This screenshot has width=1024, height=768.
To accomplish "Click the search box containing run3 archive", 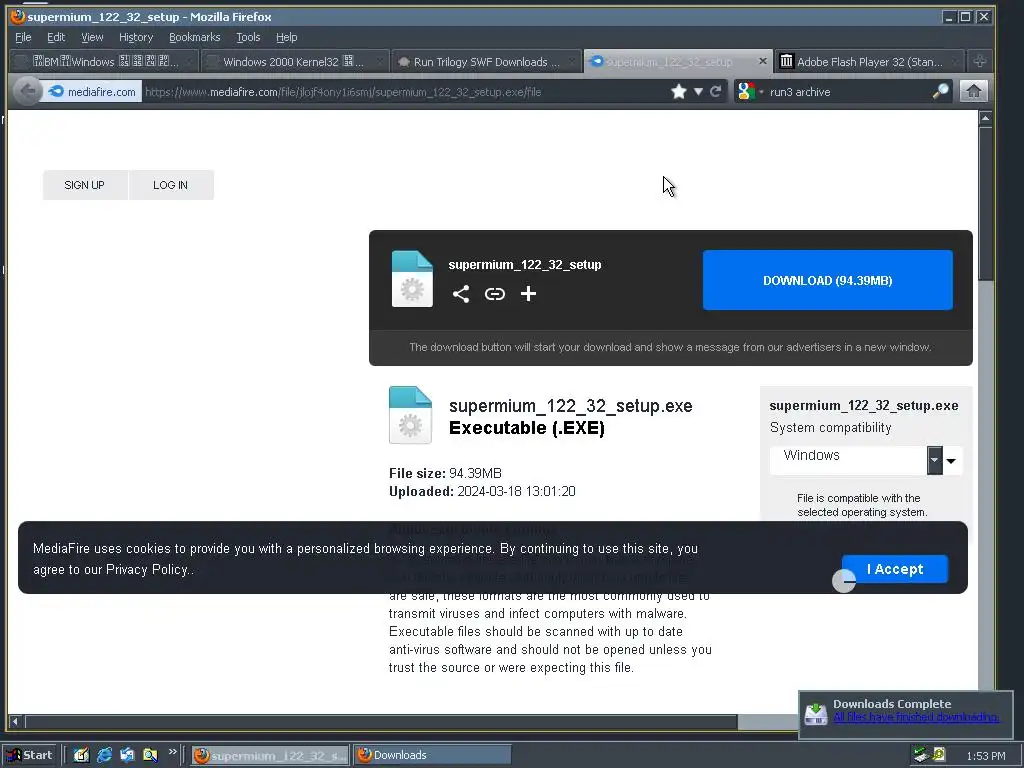I will (x=849, y=92).
